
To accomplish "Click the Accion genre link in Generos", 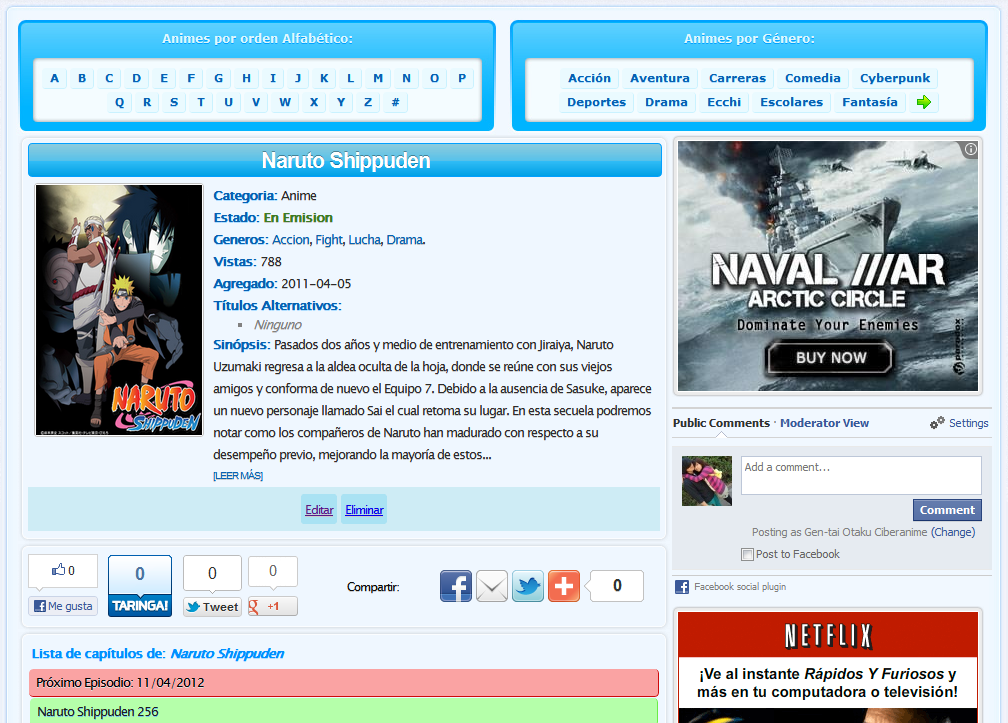I will 291,240.
